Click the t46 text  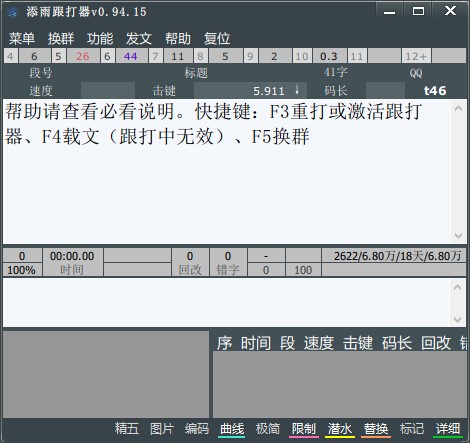[x=435, y=91]
